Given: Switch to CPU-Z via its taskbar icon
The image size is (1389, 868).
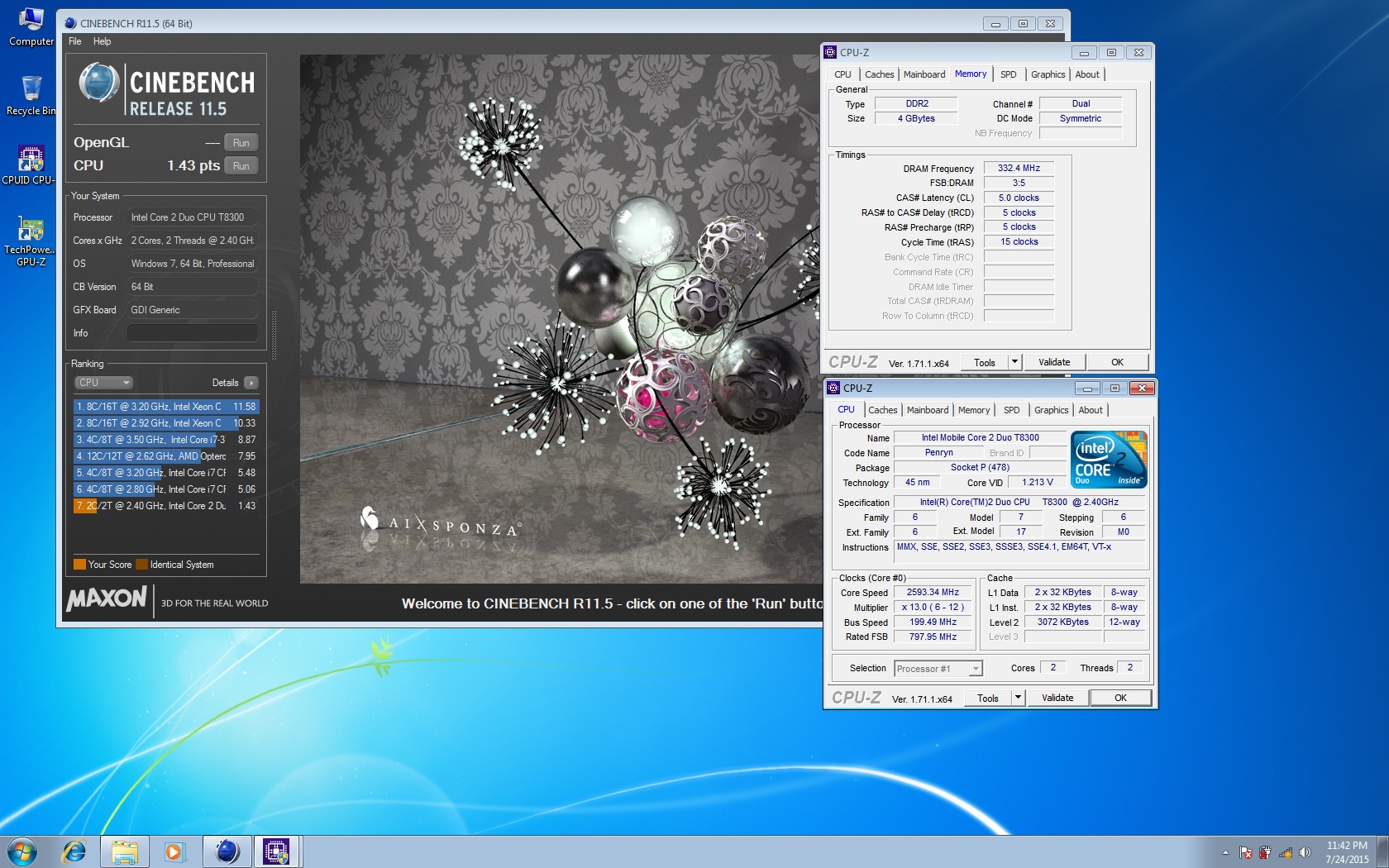Looking at the screenshot, I should click(x=276, y=851).
